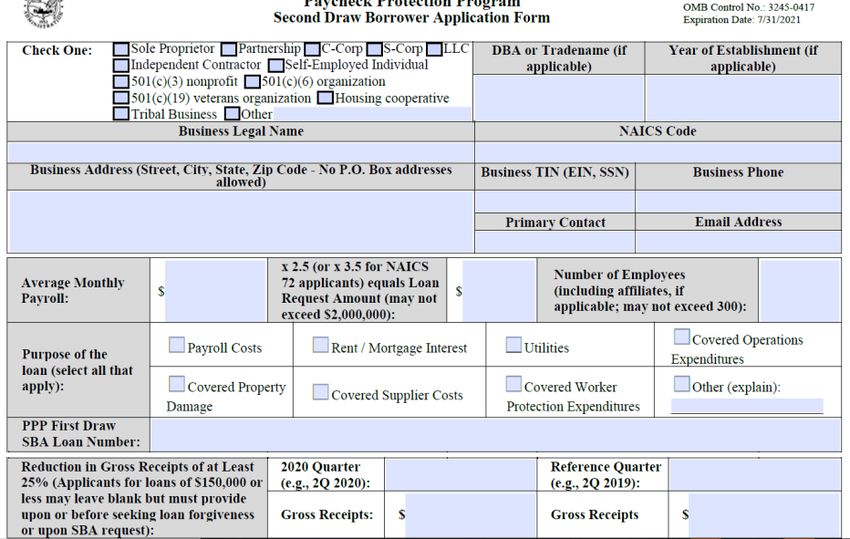Mark the Housing cooperative checkbox
The width and height of the screenshot is (850, 539).
tap(325, 98)
